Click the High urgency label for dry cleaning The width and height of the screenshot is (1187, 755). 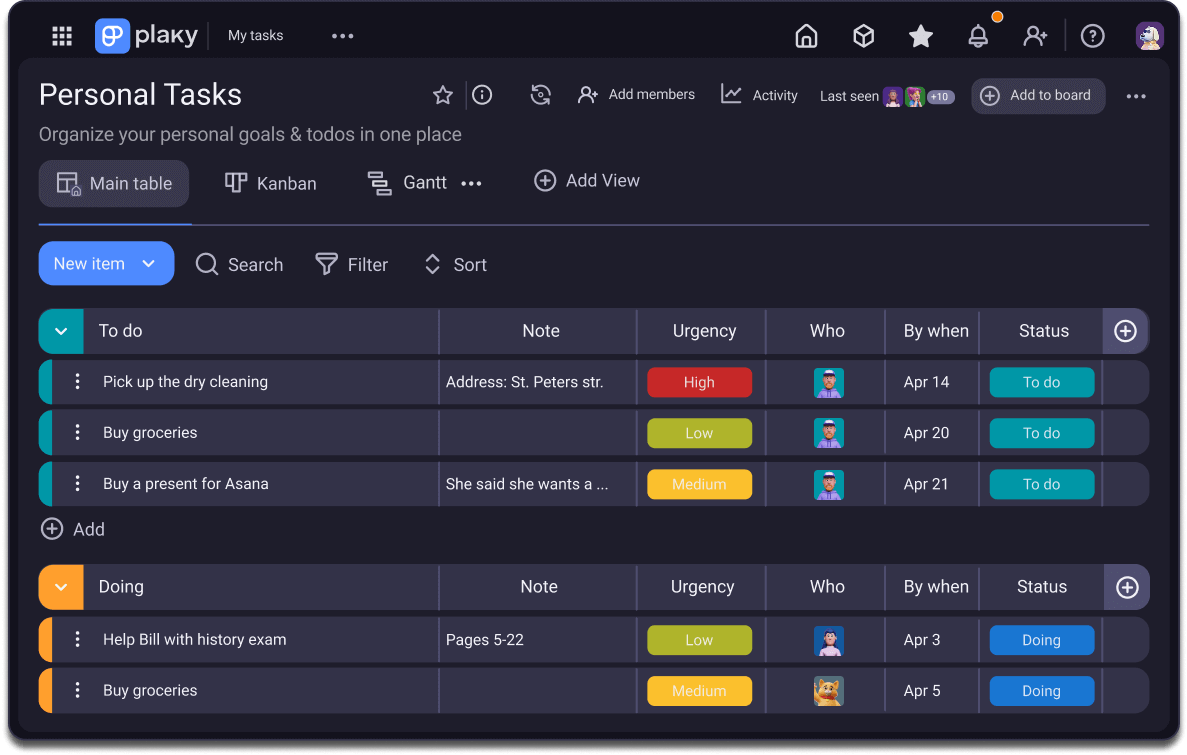pyautogui.click(x=699, y=382)
